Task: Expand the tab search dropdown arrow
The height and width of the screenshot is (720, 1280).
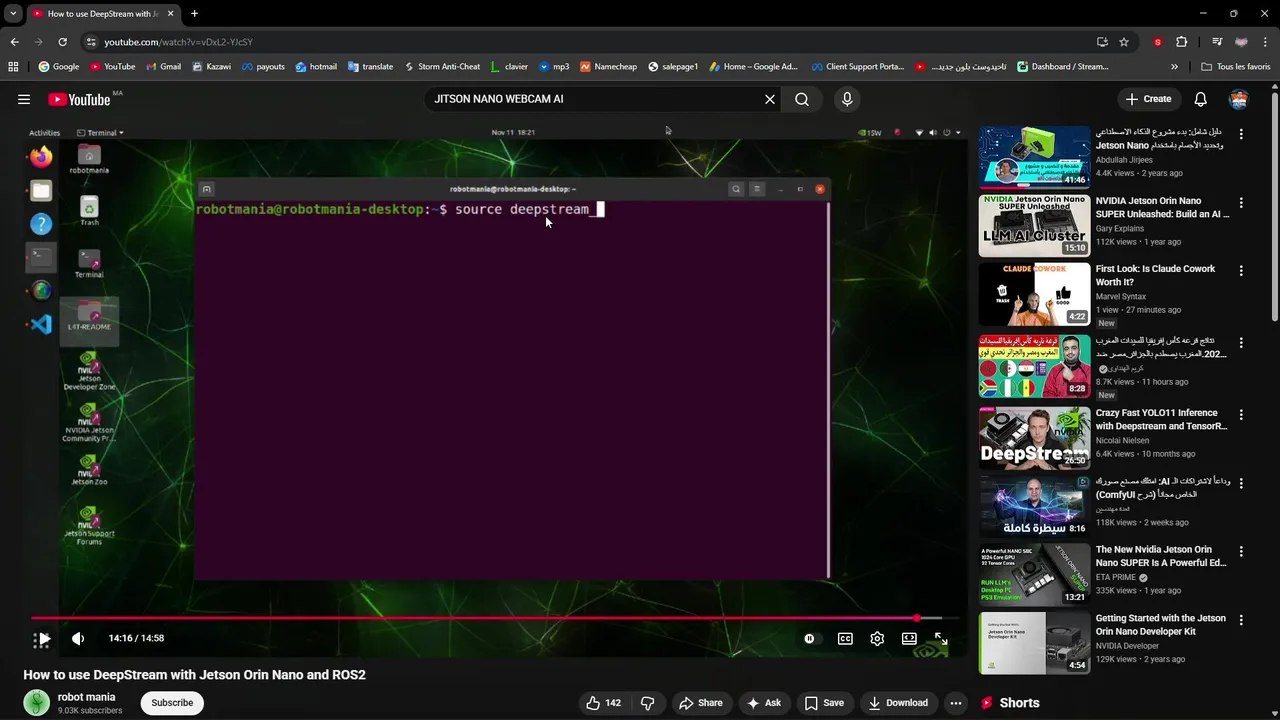Action: point(13,14)
